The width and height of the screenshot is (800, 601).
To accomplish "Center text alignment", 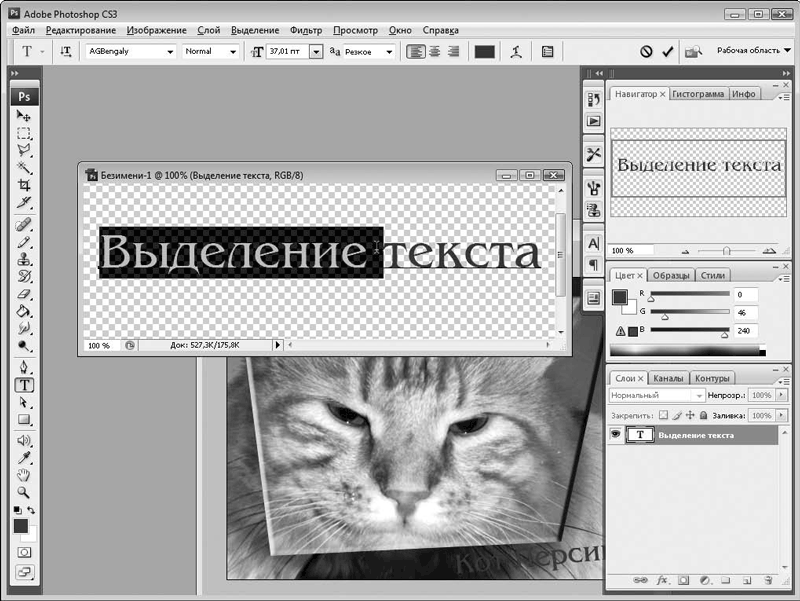I will [435, 52].
